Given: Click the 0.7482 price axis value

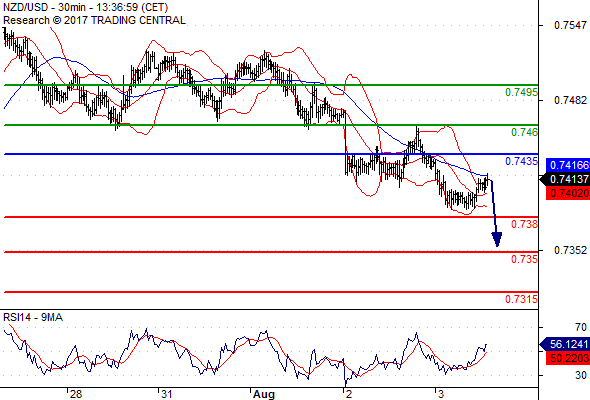Looking at the screenshot, I should pyautogui.click(x=570, y=100).
